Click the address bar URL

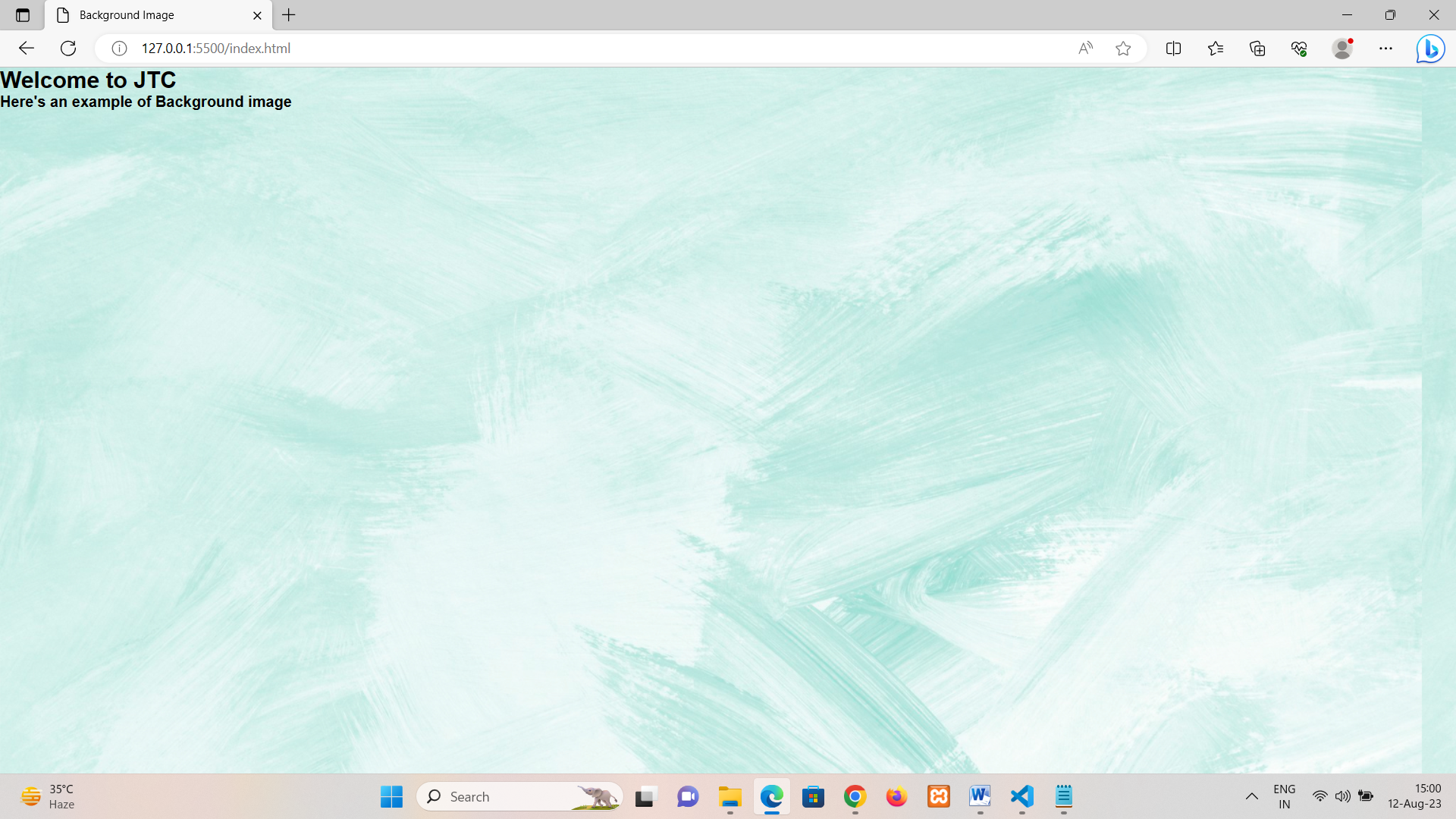click(x=216, y=49)
